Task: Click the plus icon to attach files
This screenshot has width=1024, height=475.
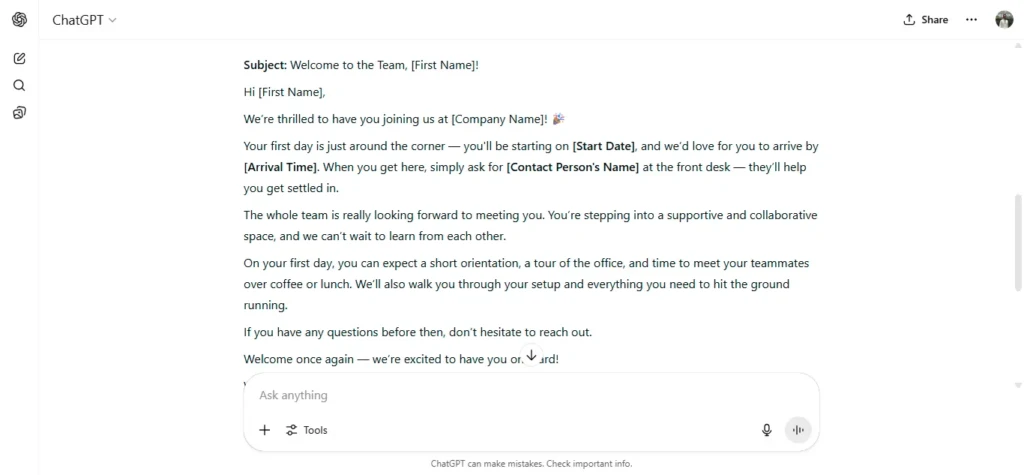Action: click(264, 430)
